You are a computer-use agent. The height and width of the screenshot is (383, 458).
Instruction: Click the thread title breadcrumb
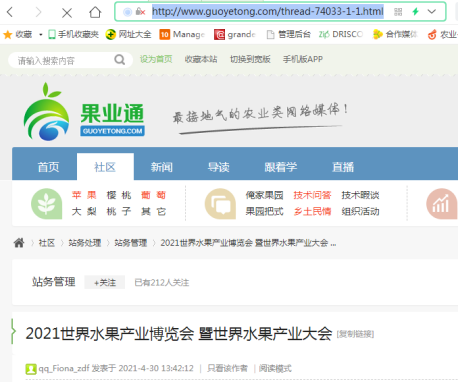click(248, 243)
